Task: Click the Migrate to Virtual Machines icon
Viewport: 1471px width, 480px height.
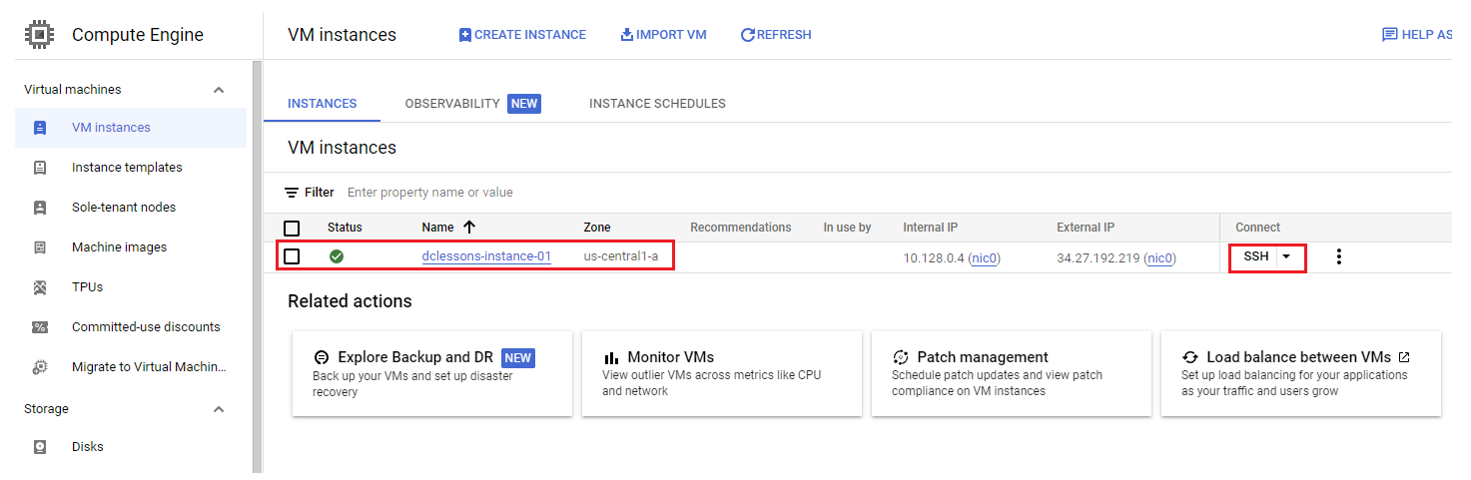Action: [x=40, y=367]
